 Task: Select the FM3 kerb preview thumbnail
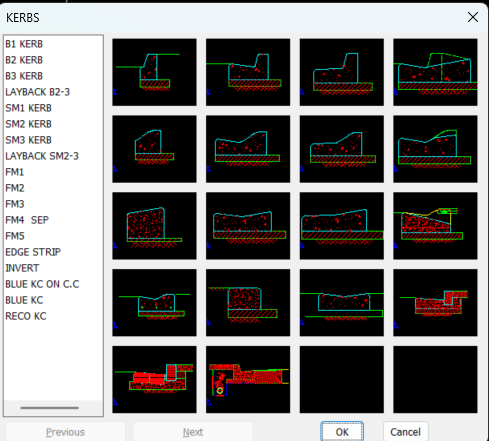click(342, 226)
